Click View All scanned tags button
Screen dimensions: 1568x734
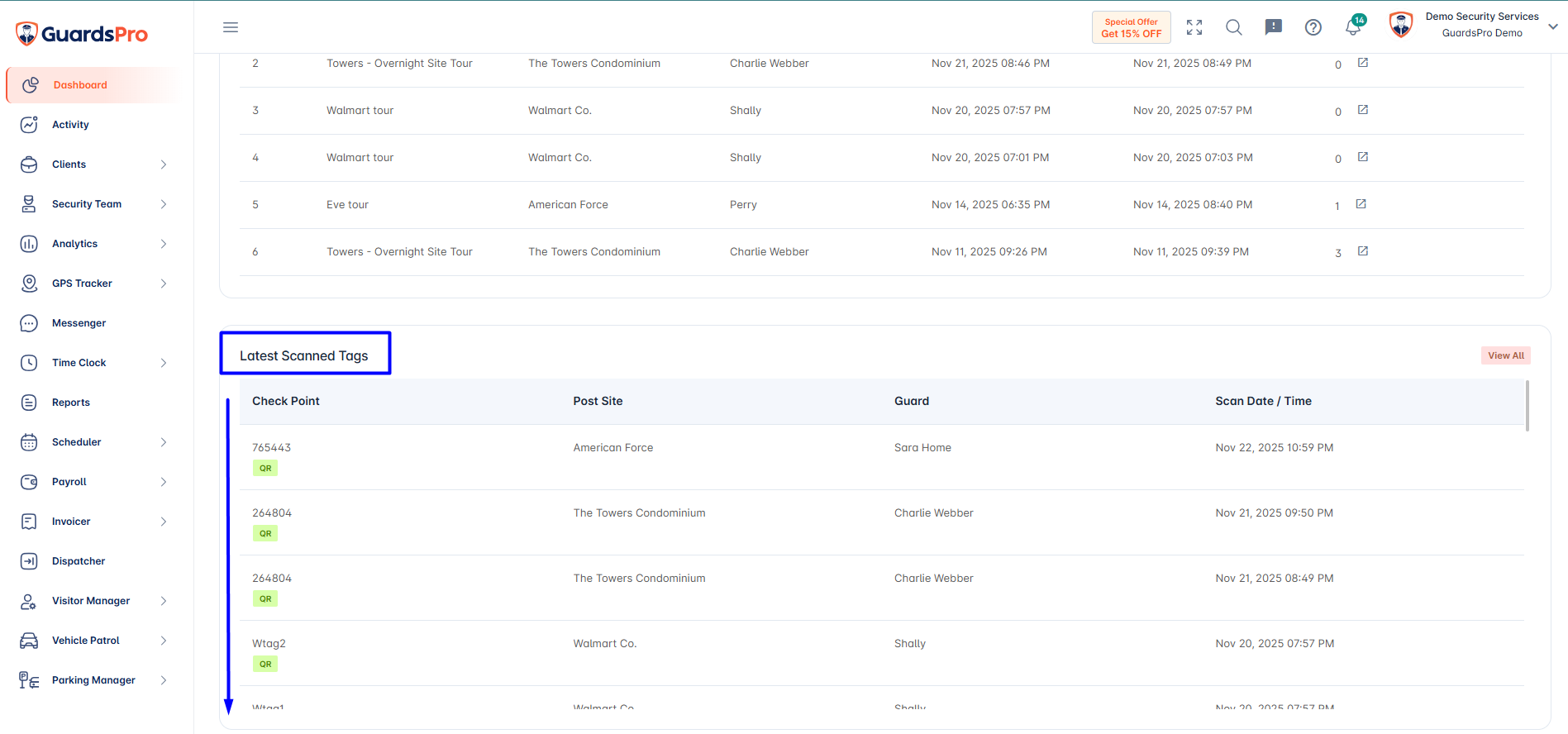click(x=1506, y=355)
